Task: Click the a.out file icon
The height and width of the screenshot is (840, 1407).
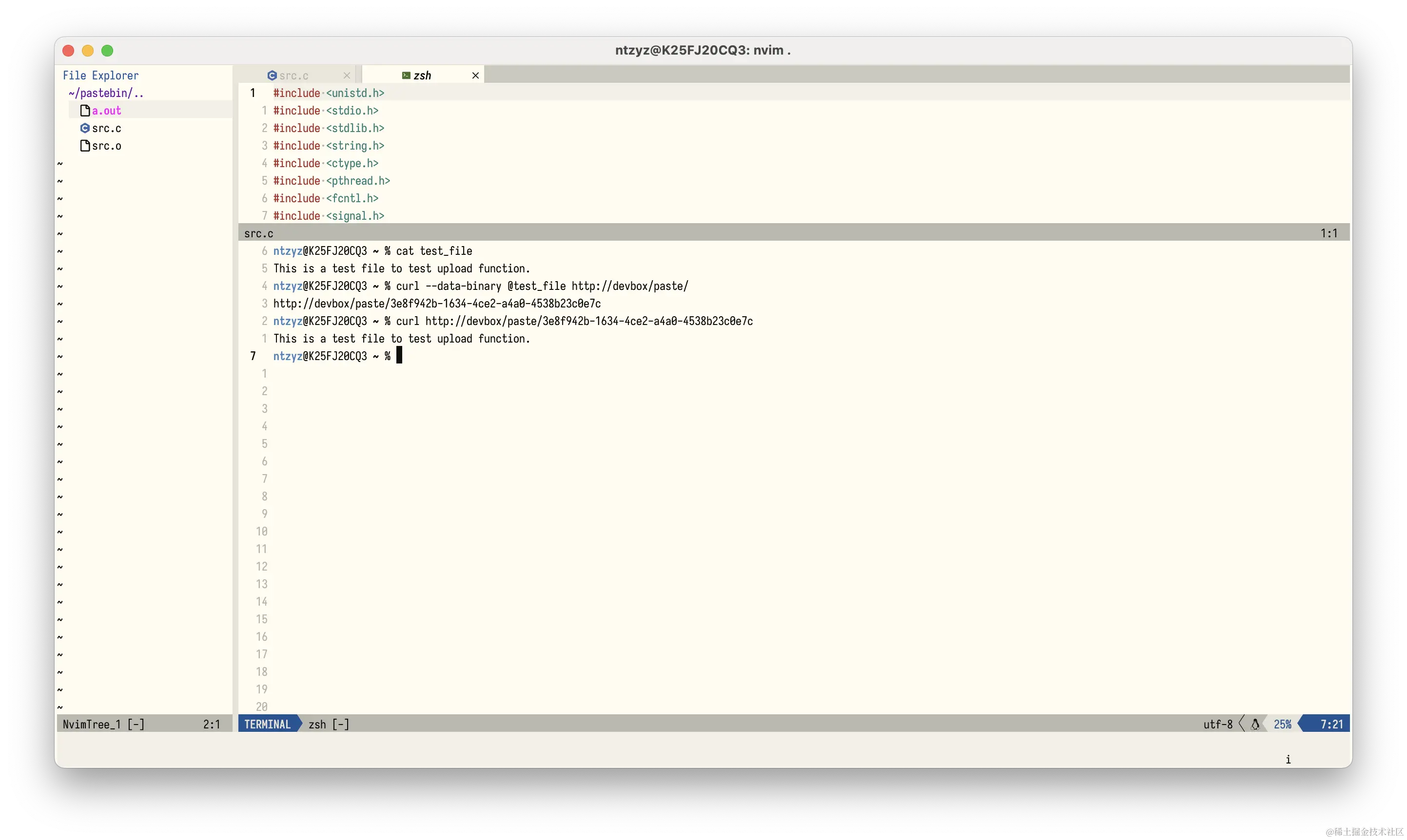Action: click(x=85, y=111)
